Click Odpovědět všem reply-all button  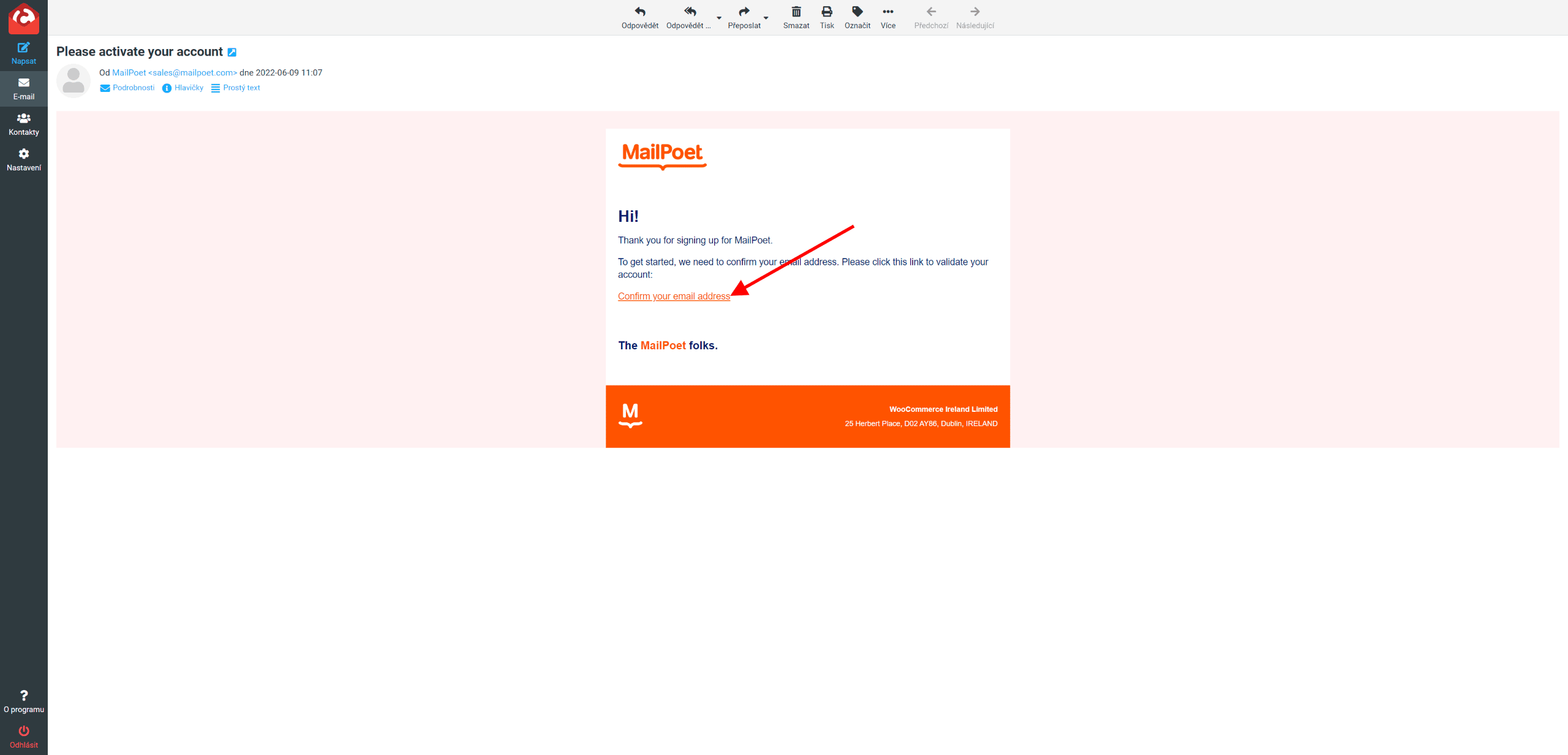click(x=688, y=18)
